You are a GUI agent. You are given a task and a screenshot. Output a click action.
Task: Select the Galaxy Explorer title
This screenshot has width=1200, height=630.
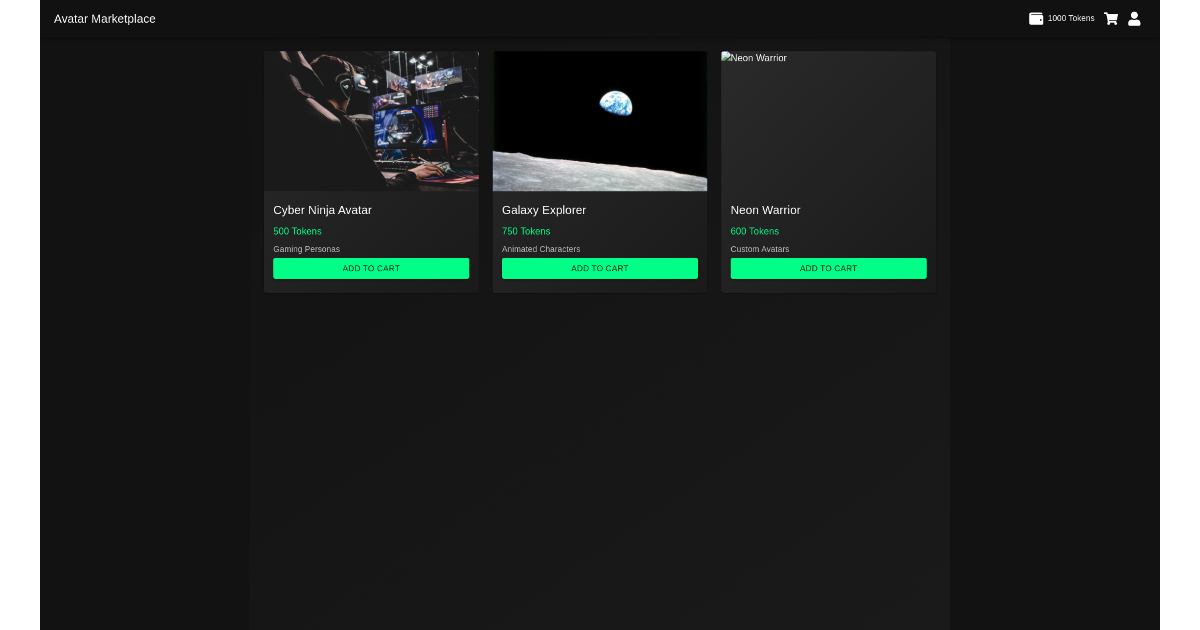544,210
